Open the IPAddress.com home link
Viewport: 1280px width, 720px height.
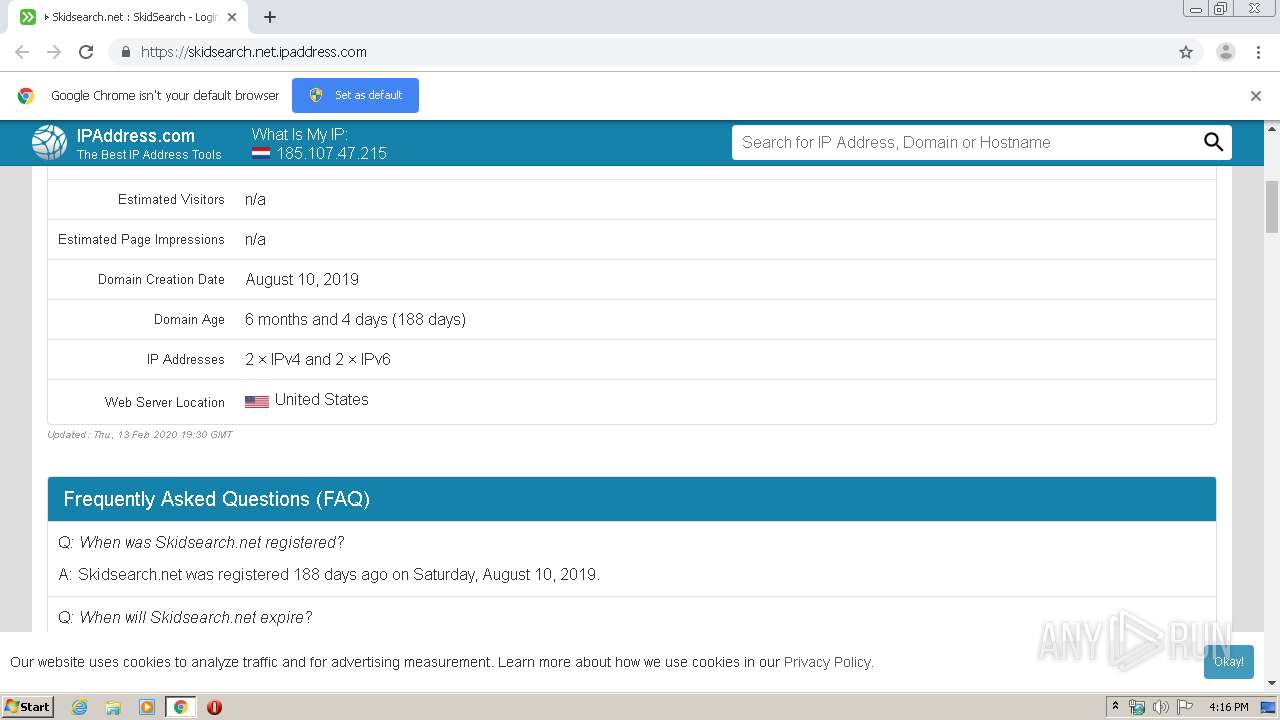(x=136, y=136)
